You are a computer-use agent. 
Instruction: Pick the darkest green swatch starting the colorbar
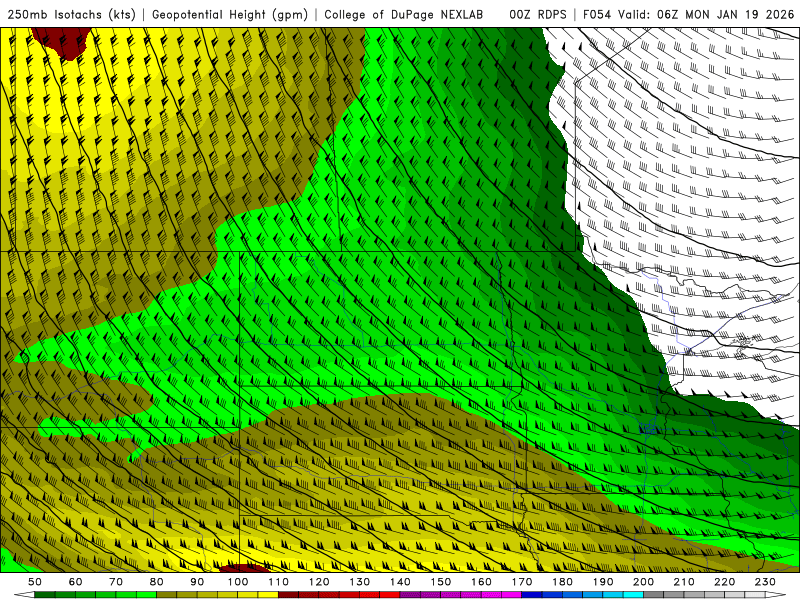point(45,595)
